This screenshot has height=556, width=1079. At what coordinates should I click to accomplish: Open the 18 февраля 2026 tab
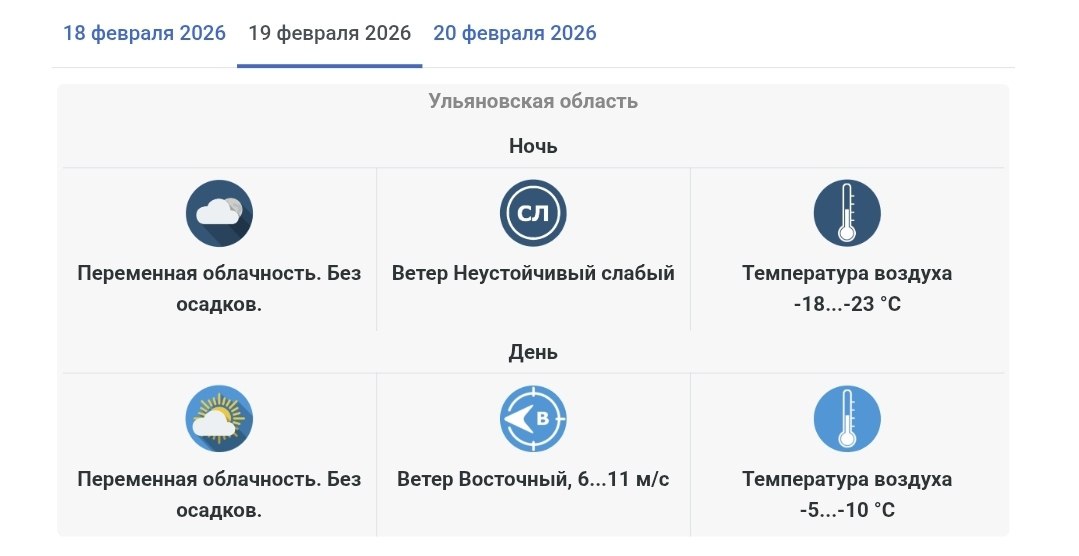144,33
